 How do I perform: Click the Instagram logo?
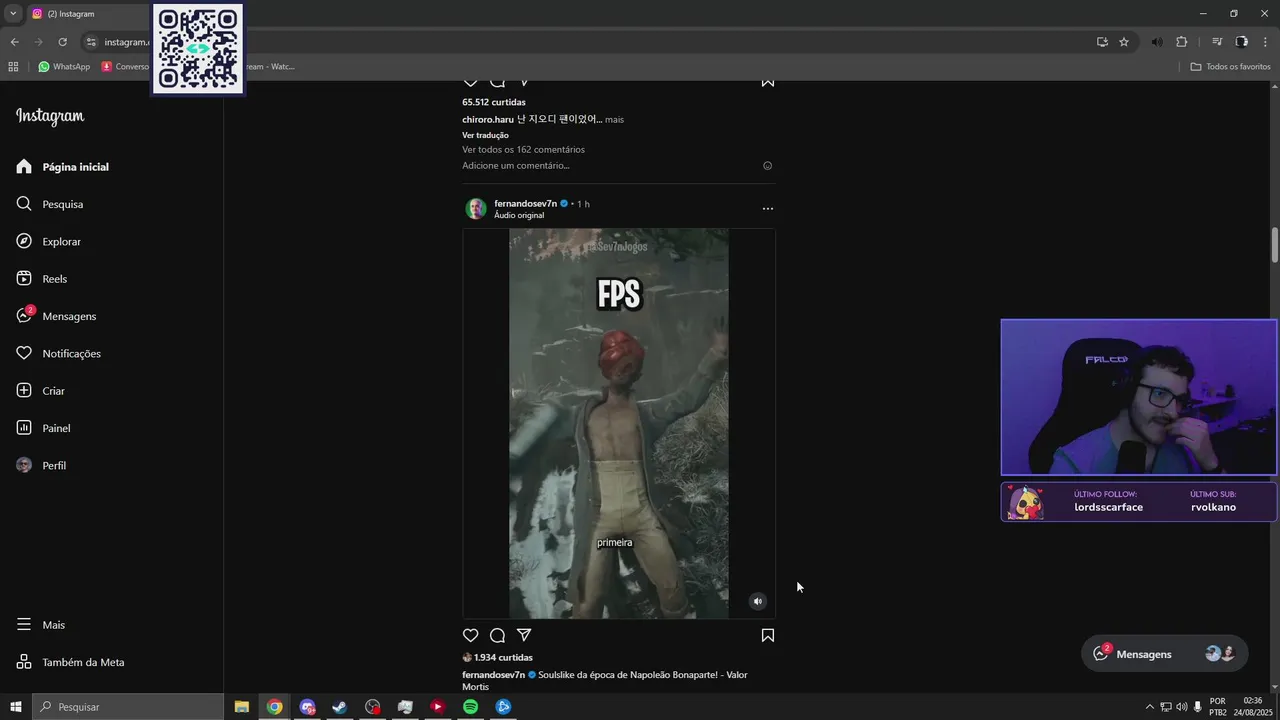pyautogui.click(x=50, y=117)
